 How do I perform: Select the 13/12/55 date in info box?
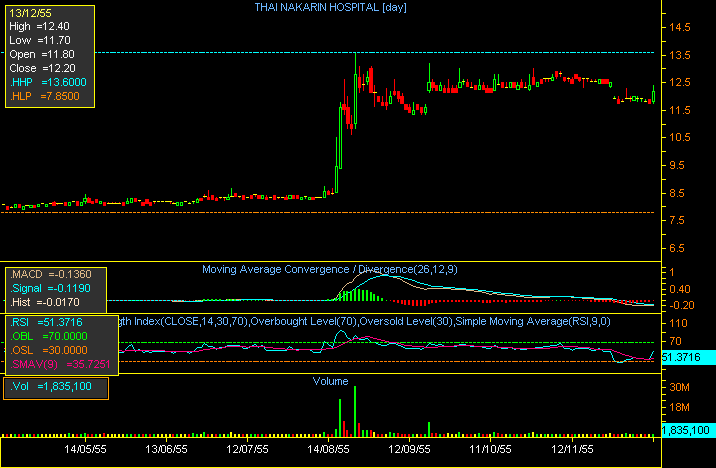[30, 13]
